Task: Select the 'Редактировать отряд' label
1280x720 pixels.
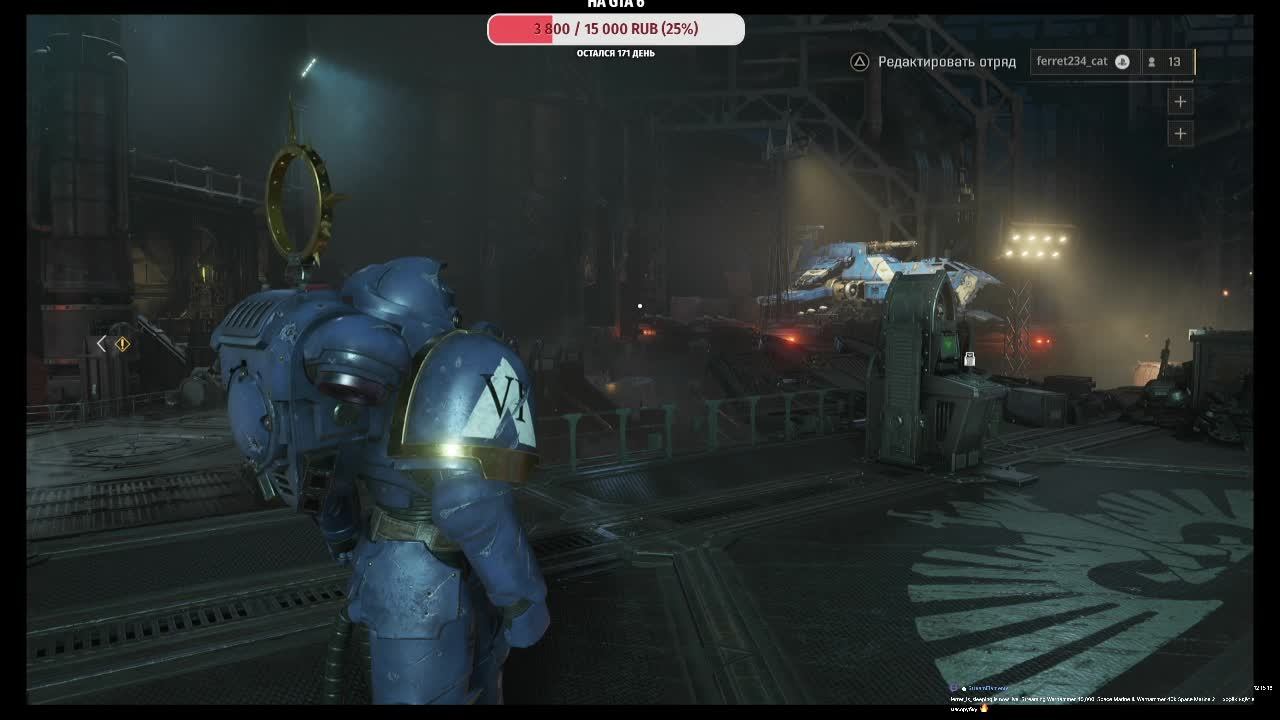Action: click(946, 62)
